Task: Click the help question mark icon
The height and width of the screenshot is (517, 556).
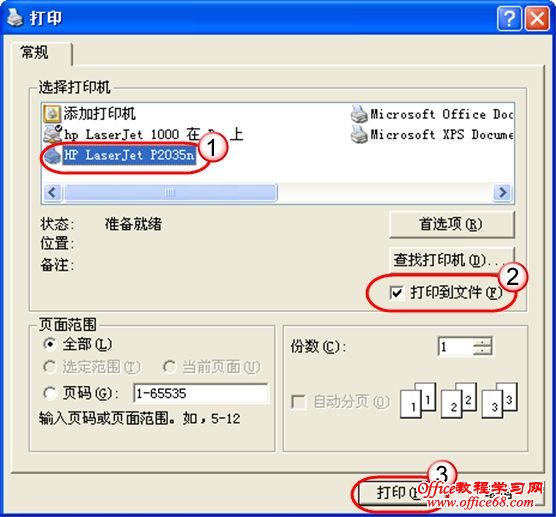Action: click(x=509, y=18)
